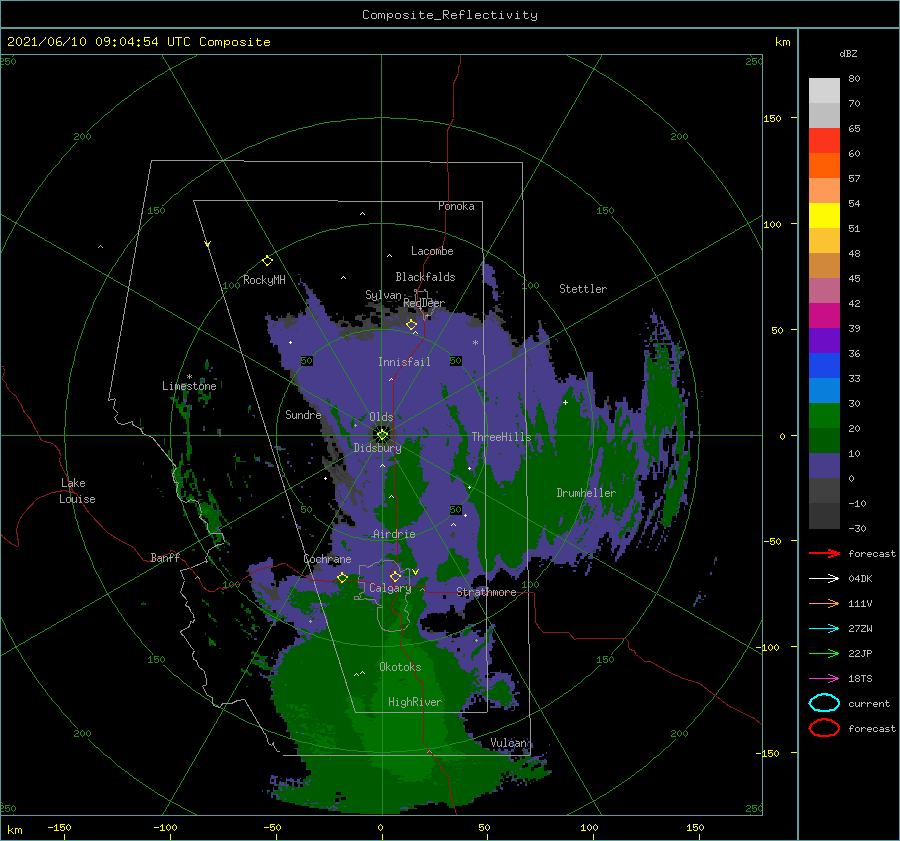
Task: Click the Lacombe city label
Action: [432, 251]
